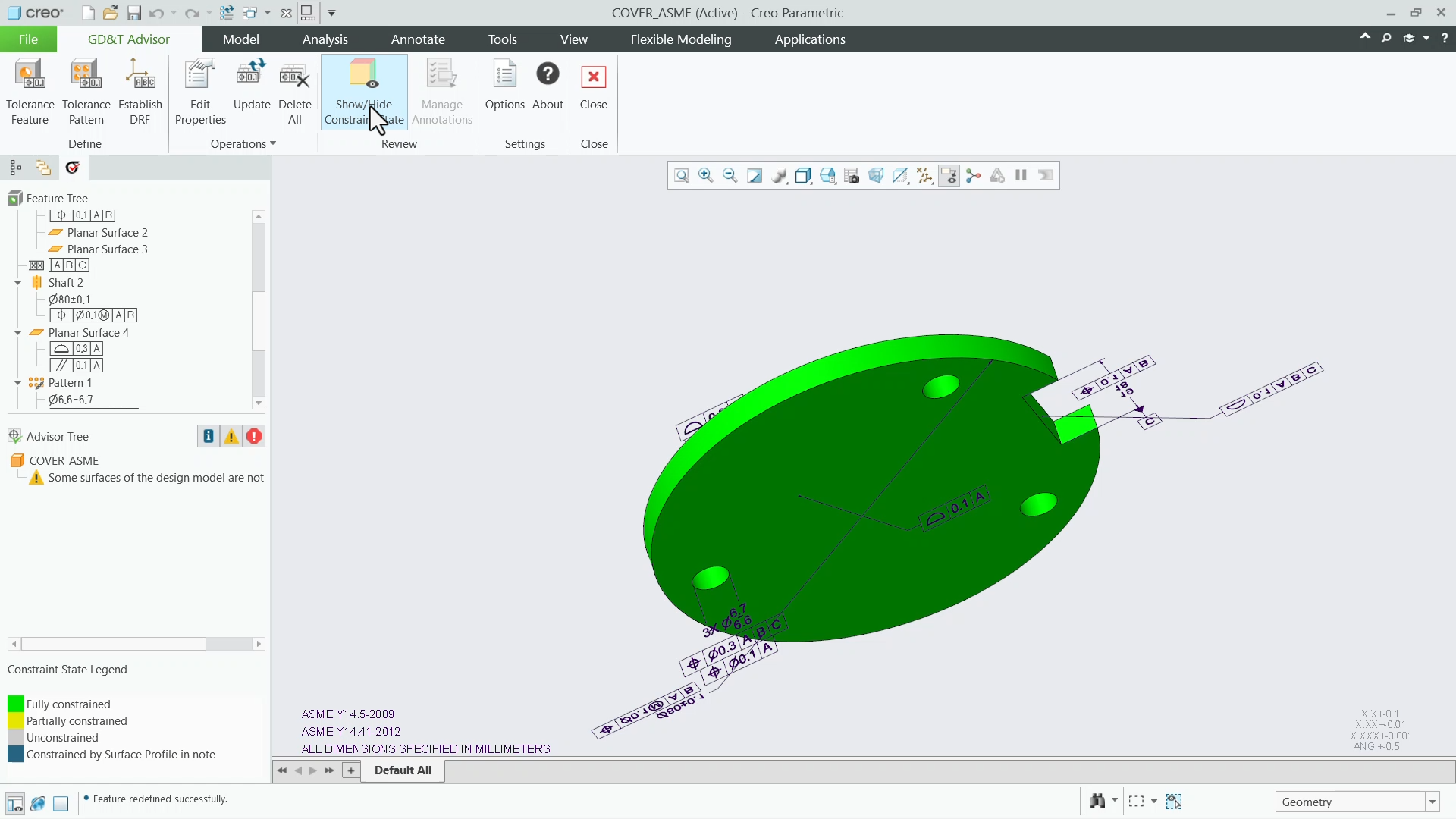Select the Default All combination state tab
Screen dimensions: 1456x819
[x=403, y=770]
